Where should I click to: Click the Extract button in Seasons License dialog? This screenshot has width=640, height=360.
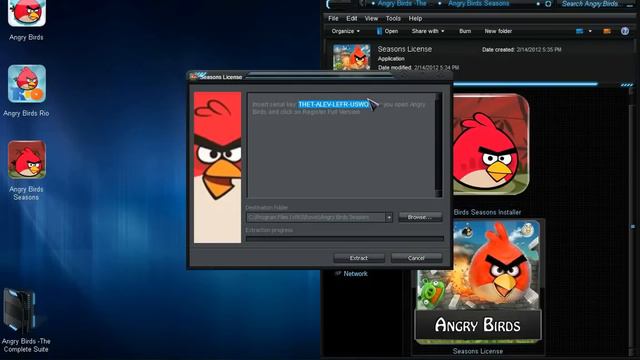359,258
